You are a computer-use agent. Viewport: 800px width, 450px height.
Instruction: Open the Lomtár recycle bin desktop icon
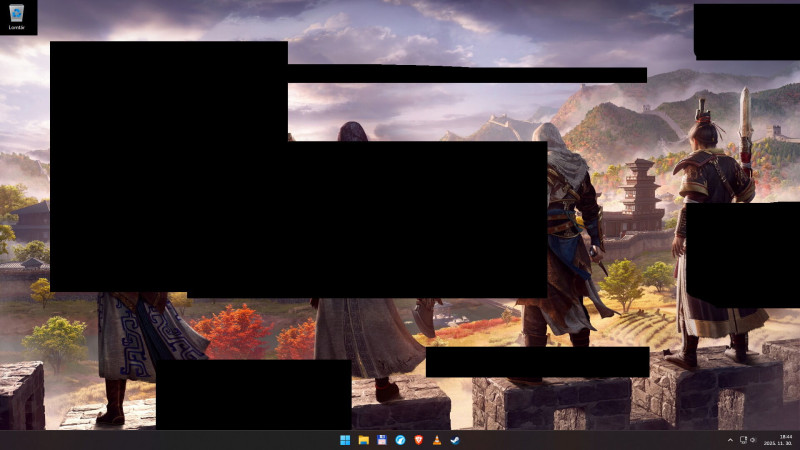click(x=16, y=17)
